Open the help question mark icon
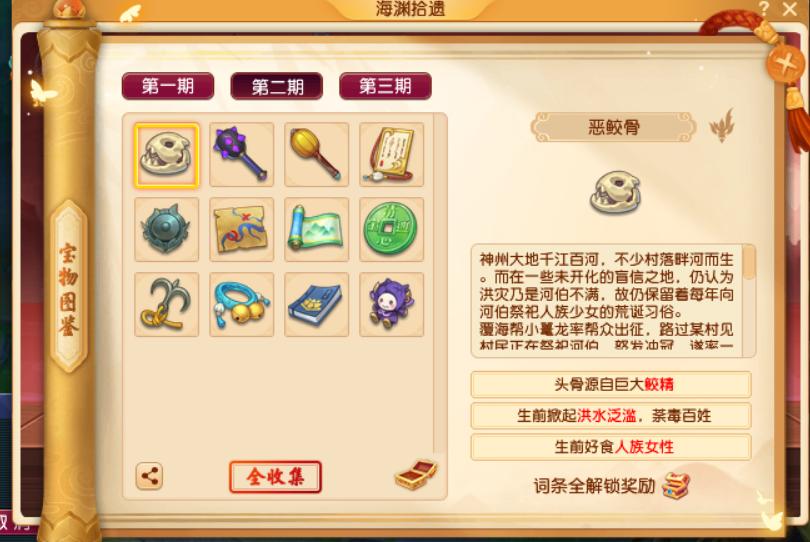 coord(764,8)
